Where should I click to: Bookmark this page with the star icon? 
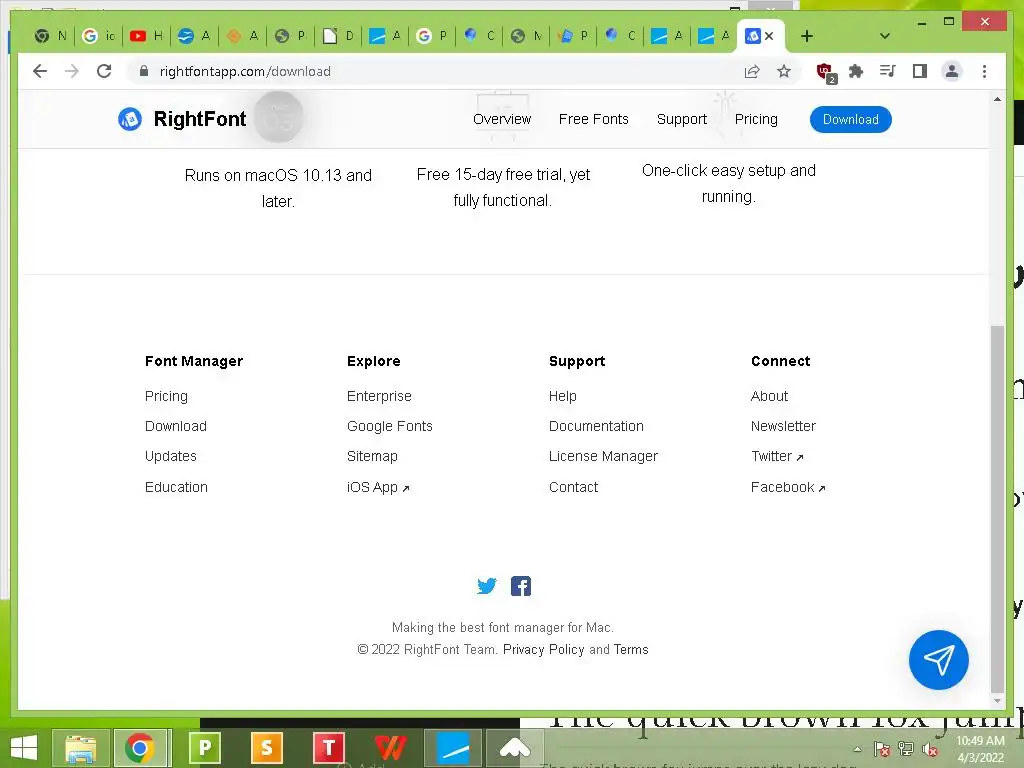click(784, 71)
